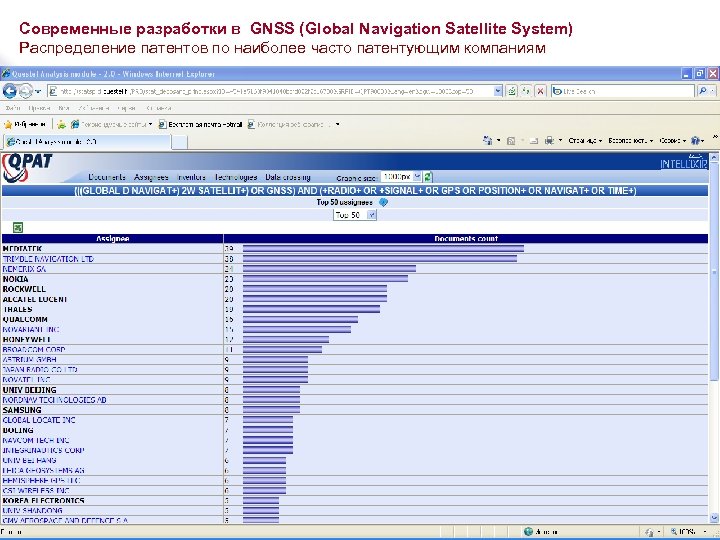This screenshot has height=540, width=720.
Task: Click the Intellixir logo
Action: pos(684,162)
